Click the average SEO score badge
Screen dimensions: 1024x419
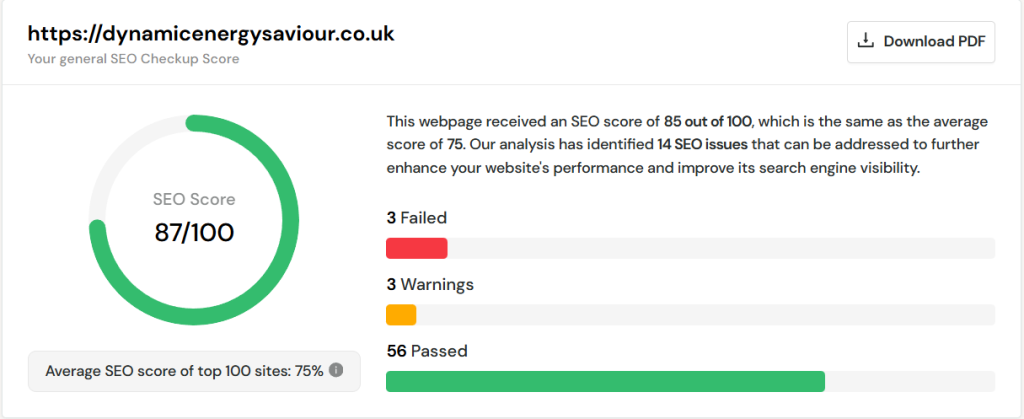(194, 371)
